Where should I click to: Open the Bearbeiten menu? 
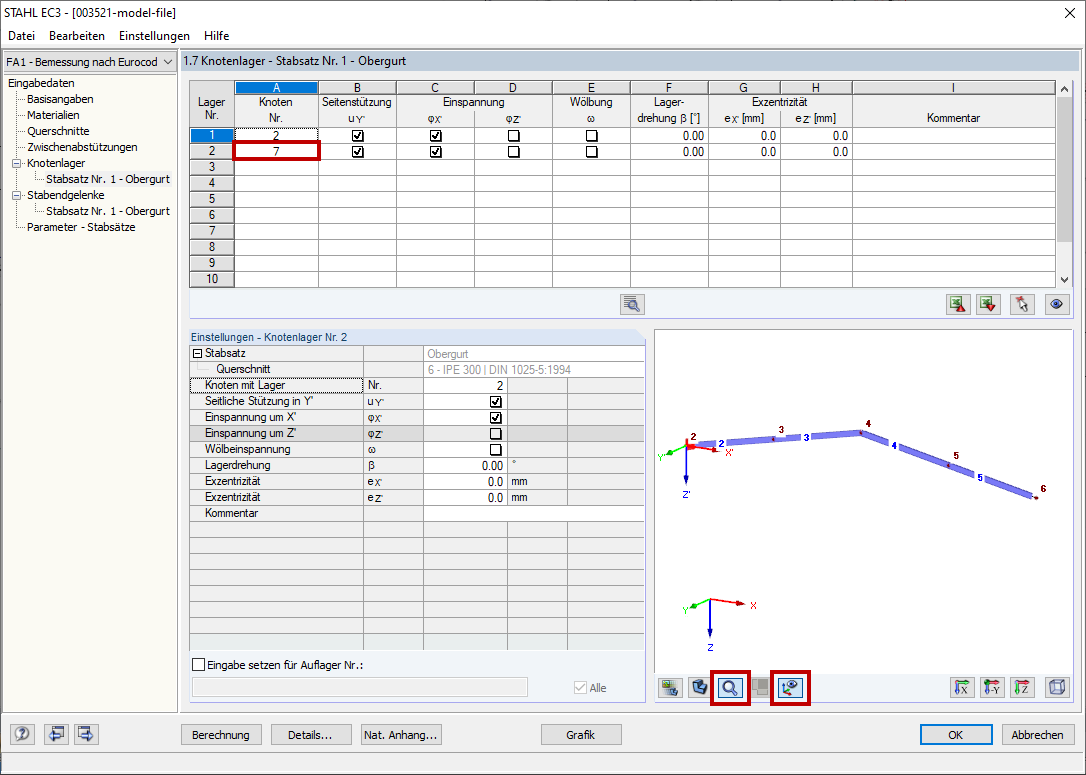click(77, 36)
